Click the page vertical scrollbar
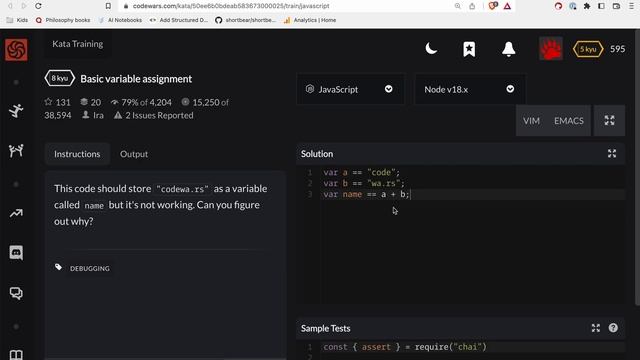 638,167
